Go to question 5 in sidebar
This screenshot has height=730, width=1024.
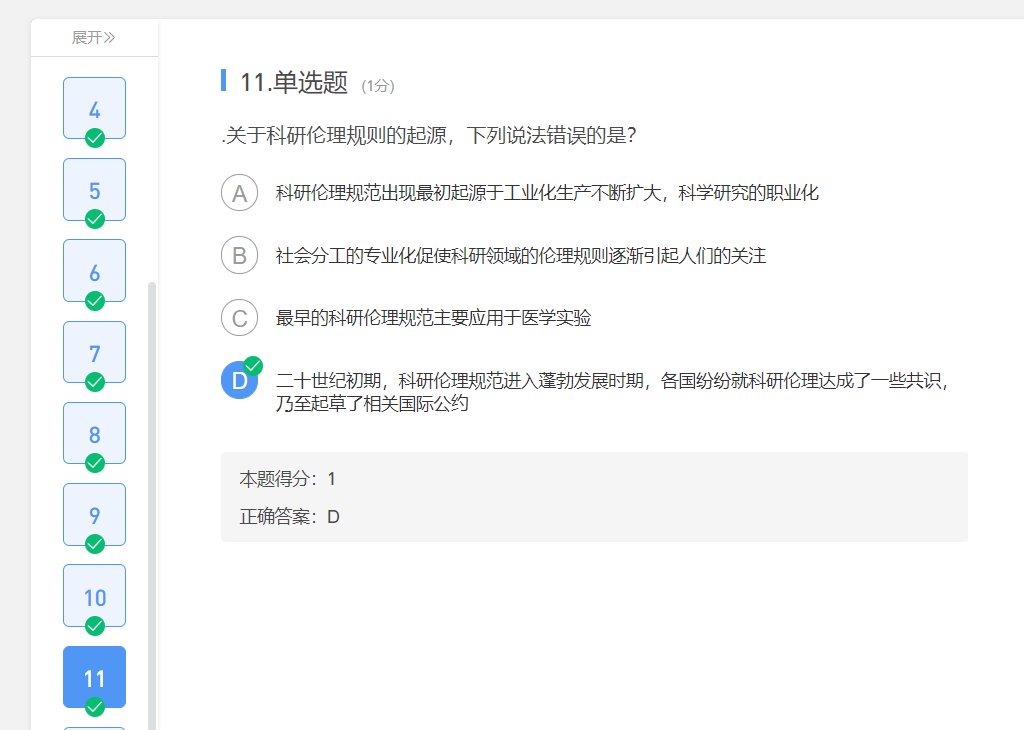[95, 189]
